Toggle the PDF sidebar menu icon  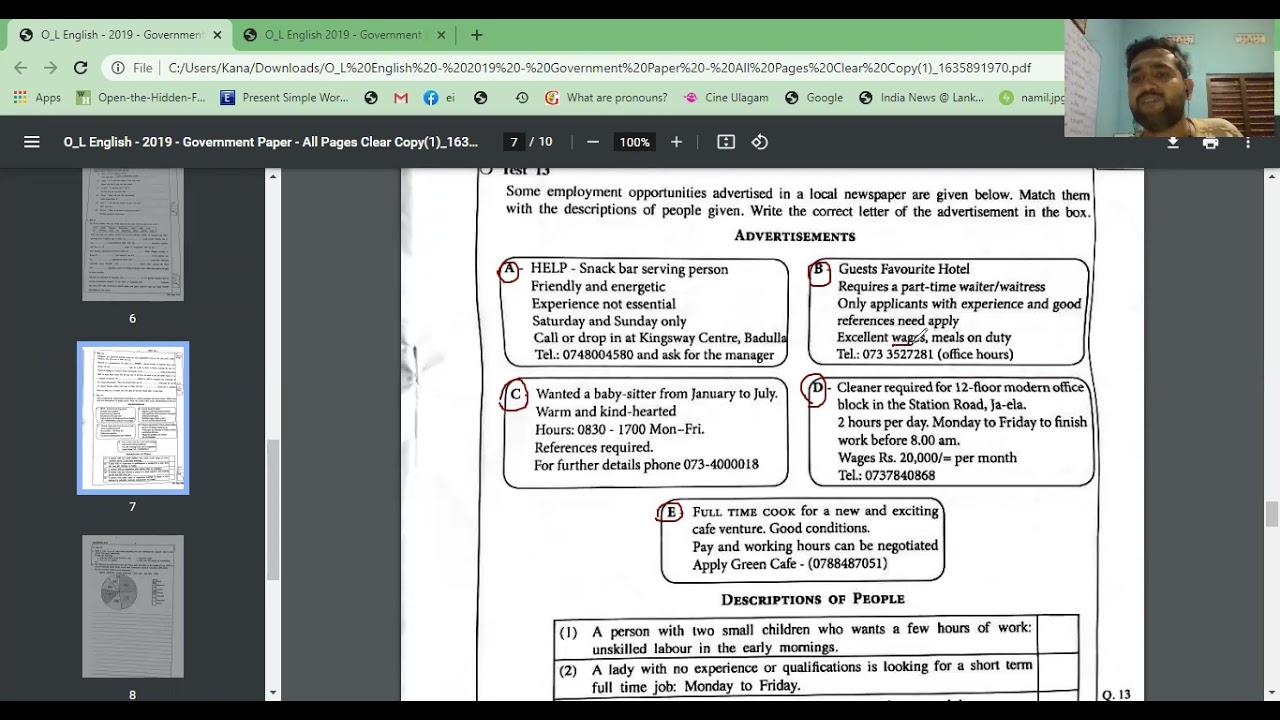(x=32, y=142)
